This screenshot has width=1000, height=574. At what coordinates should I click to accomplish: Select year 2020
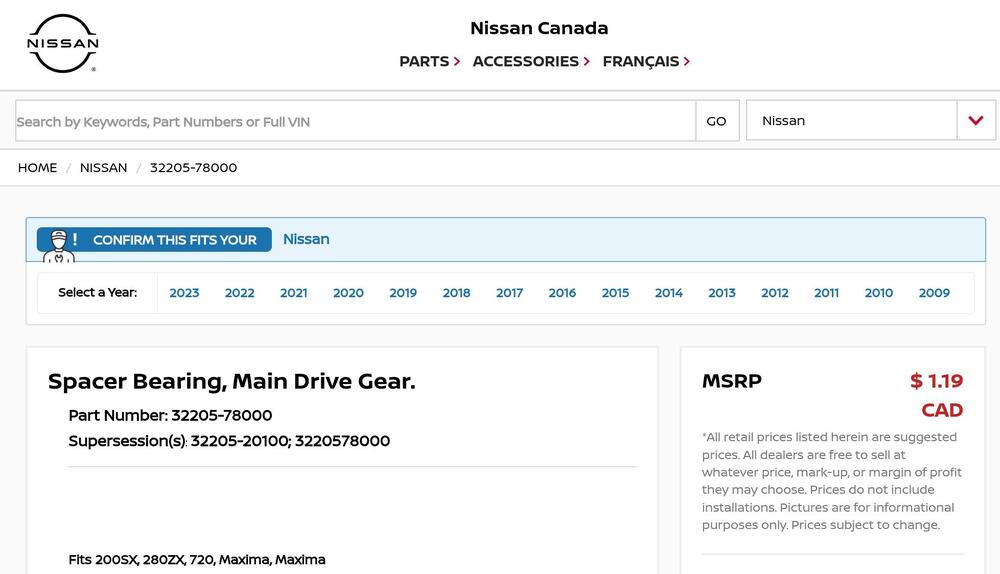pos(348,293)
